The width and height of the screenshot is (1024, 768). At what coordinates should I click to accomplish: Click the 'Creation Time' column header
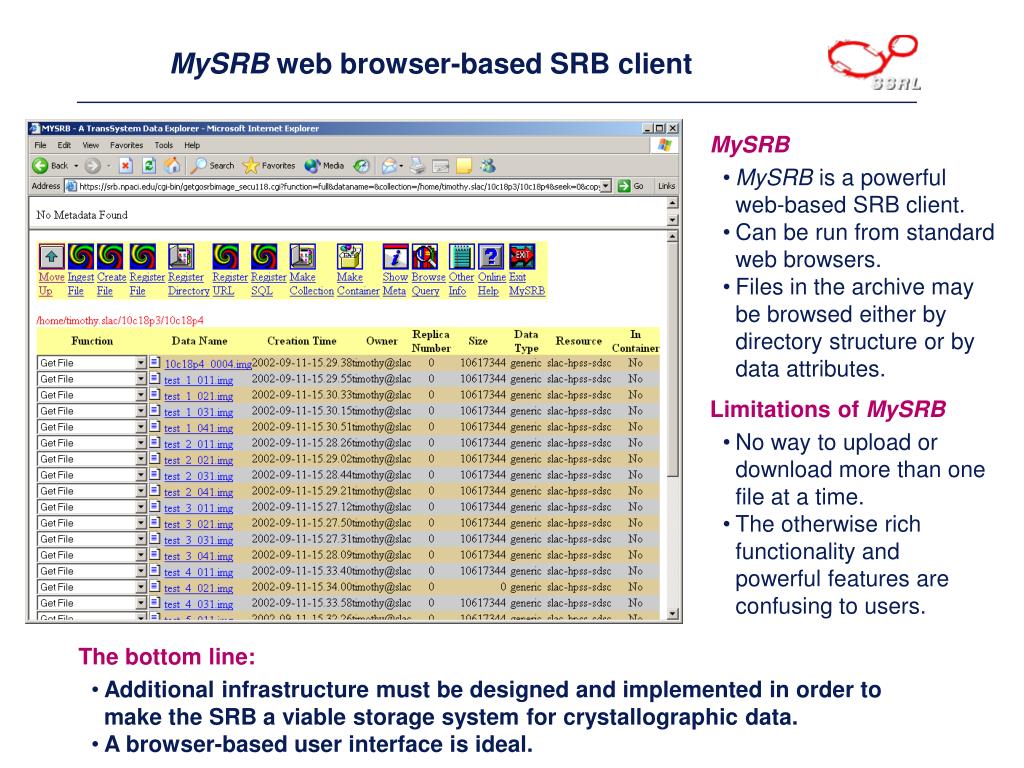302,341
